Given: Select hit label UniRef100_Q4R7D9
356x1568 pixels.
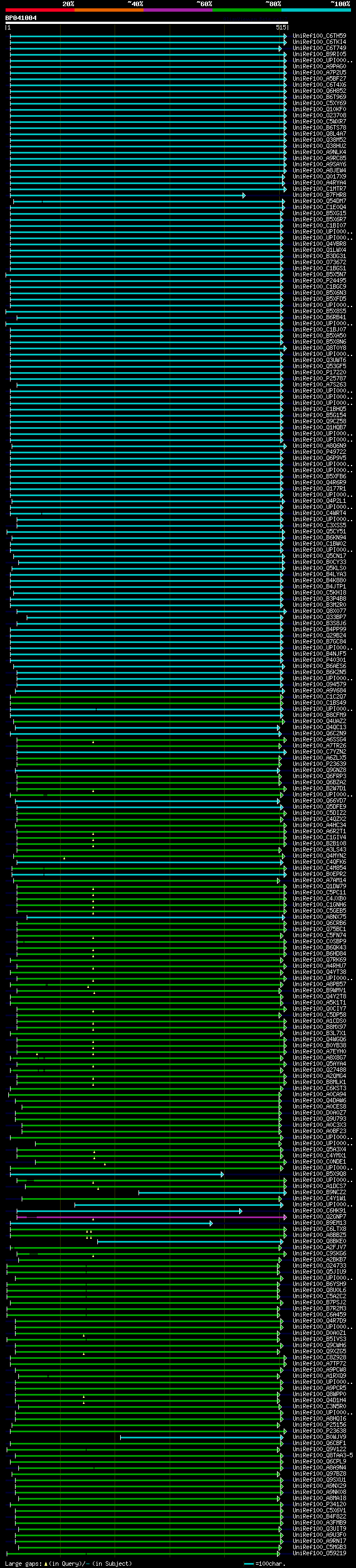Looking at the screenshot, I should coord(319,1321).
